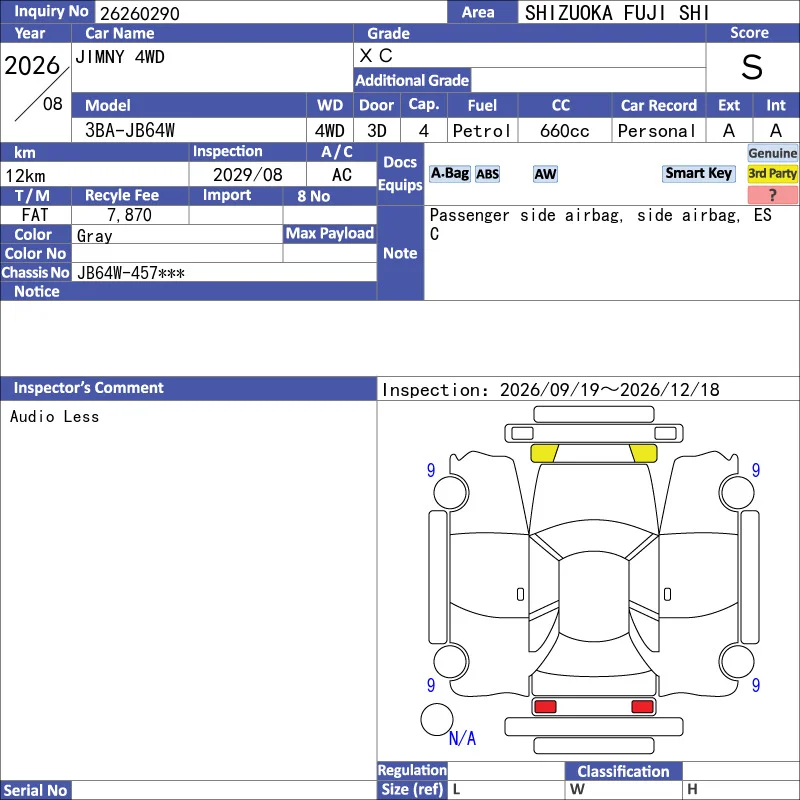Click the chassis number JB64W-457***
The width and height of the screenshot is (800, 800).
131,273
